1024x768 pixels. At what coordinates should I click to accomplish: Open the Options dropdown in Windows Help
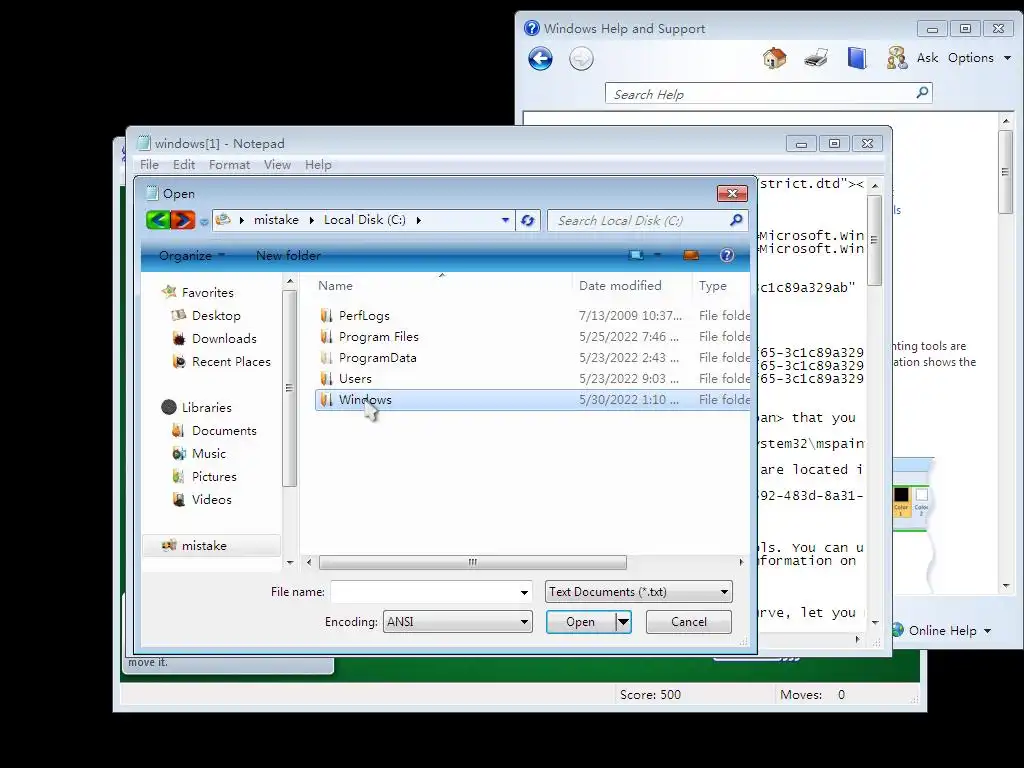(x=980, y=58)
